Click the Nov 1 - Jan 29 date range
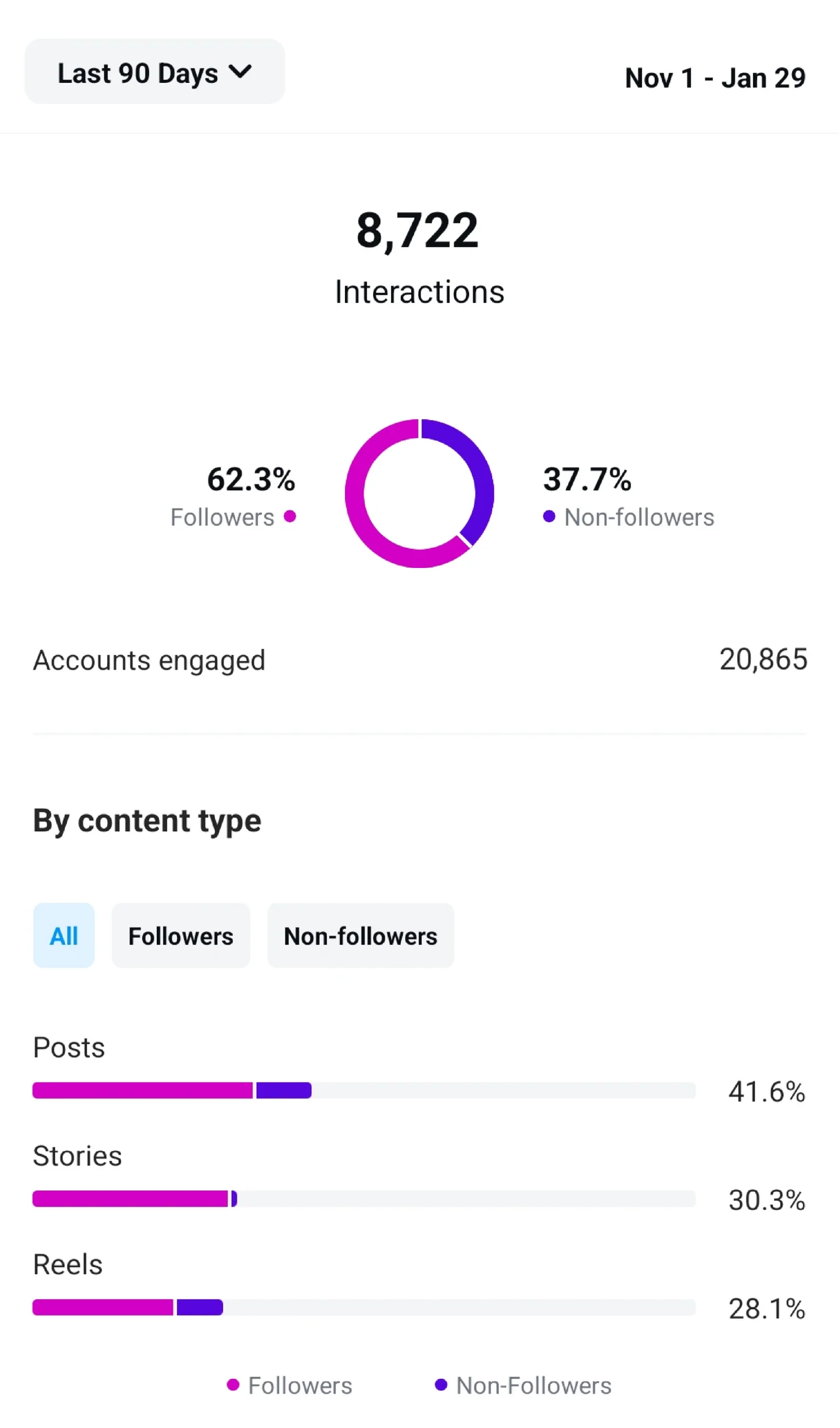This screenshot has height=1428, width=840. (715, 78)
